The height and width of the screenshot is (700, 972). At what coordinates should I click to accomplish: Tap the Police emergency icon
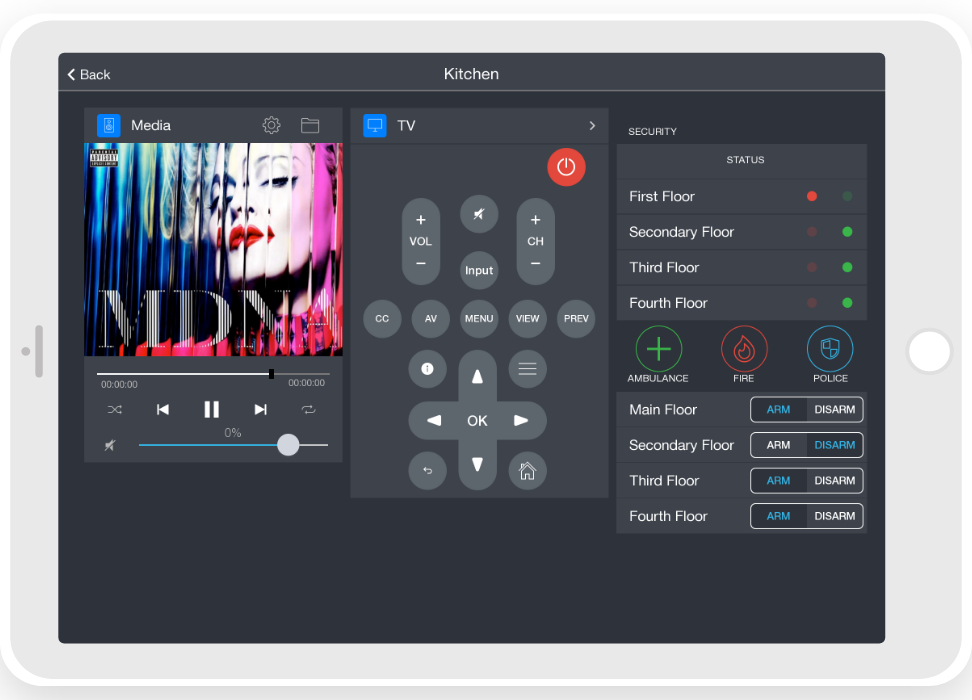tap(830, 349)
